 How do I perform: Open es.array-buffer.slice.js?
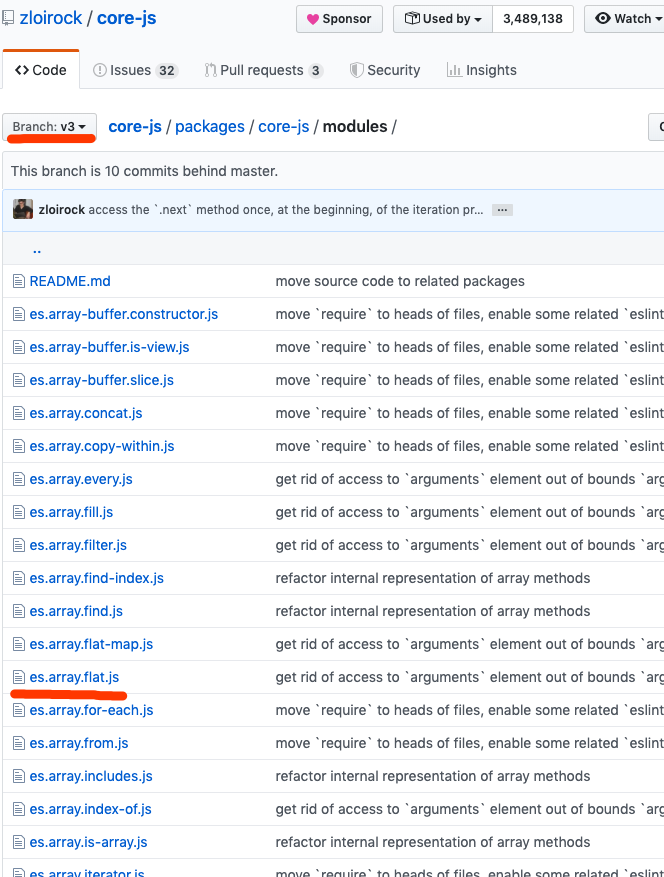coord(101,380)
